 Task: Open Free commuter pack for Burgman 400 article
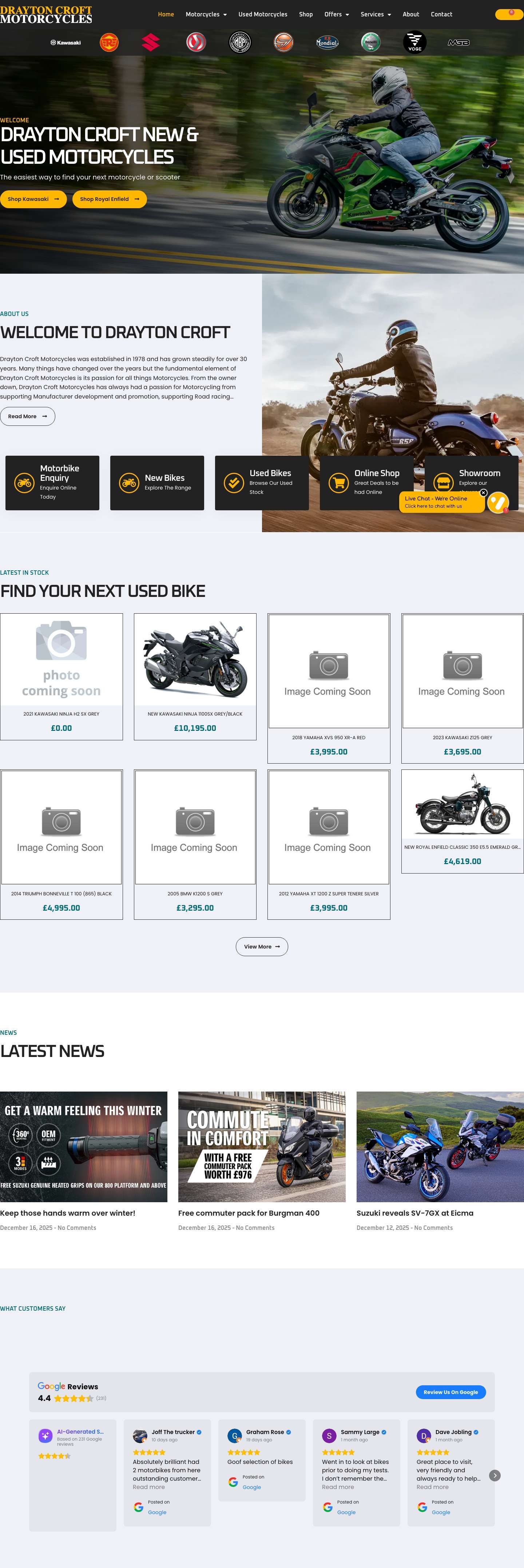(249, 1213)
